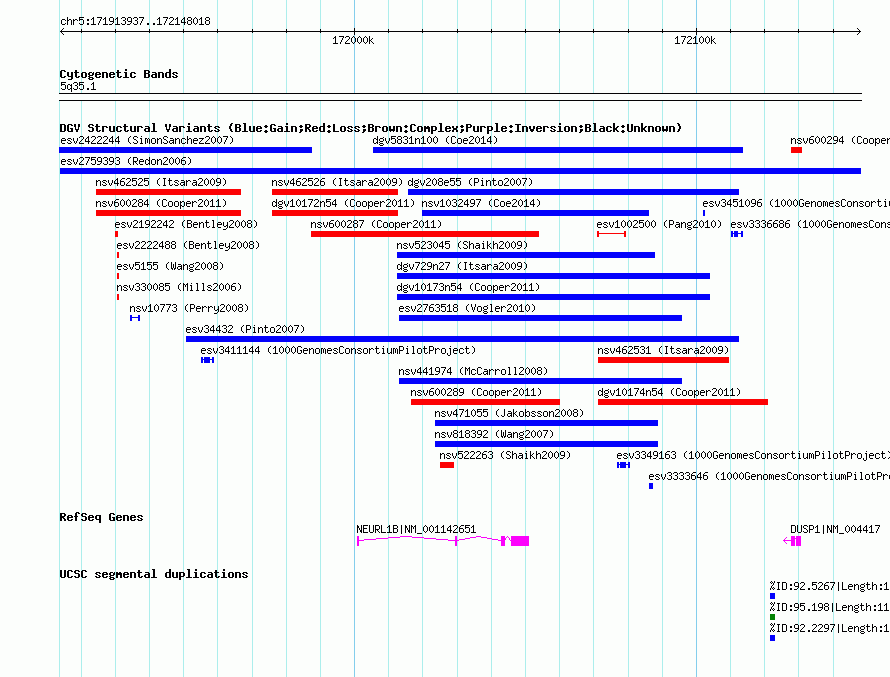
Task: Click the 'esv34432 (Pinto2007)' label text
Action: [245, 330]
